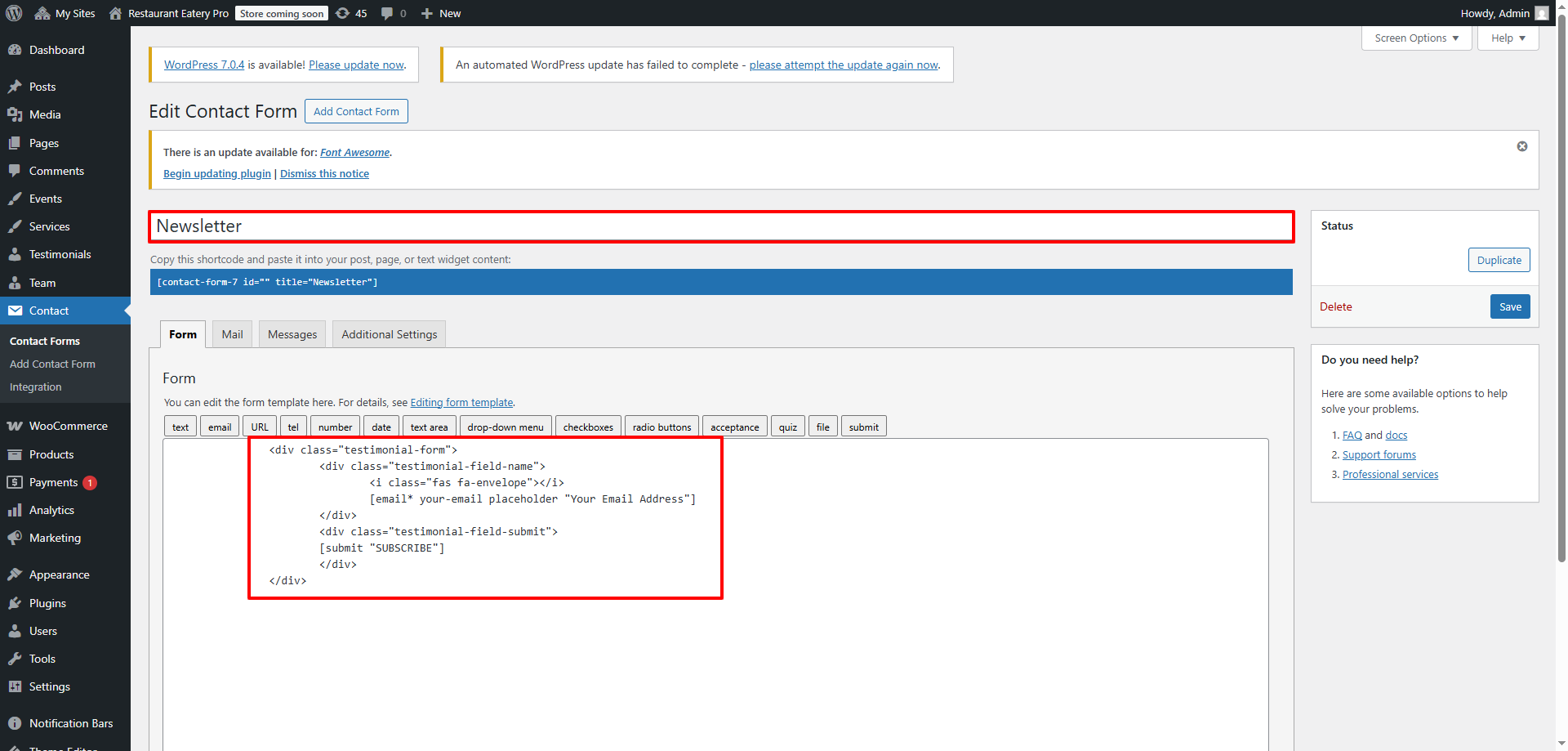This screenshot has width=1568, height=751.
Task: Open the Editing form template link
Action: pos(461,402)
